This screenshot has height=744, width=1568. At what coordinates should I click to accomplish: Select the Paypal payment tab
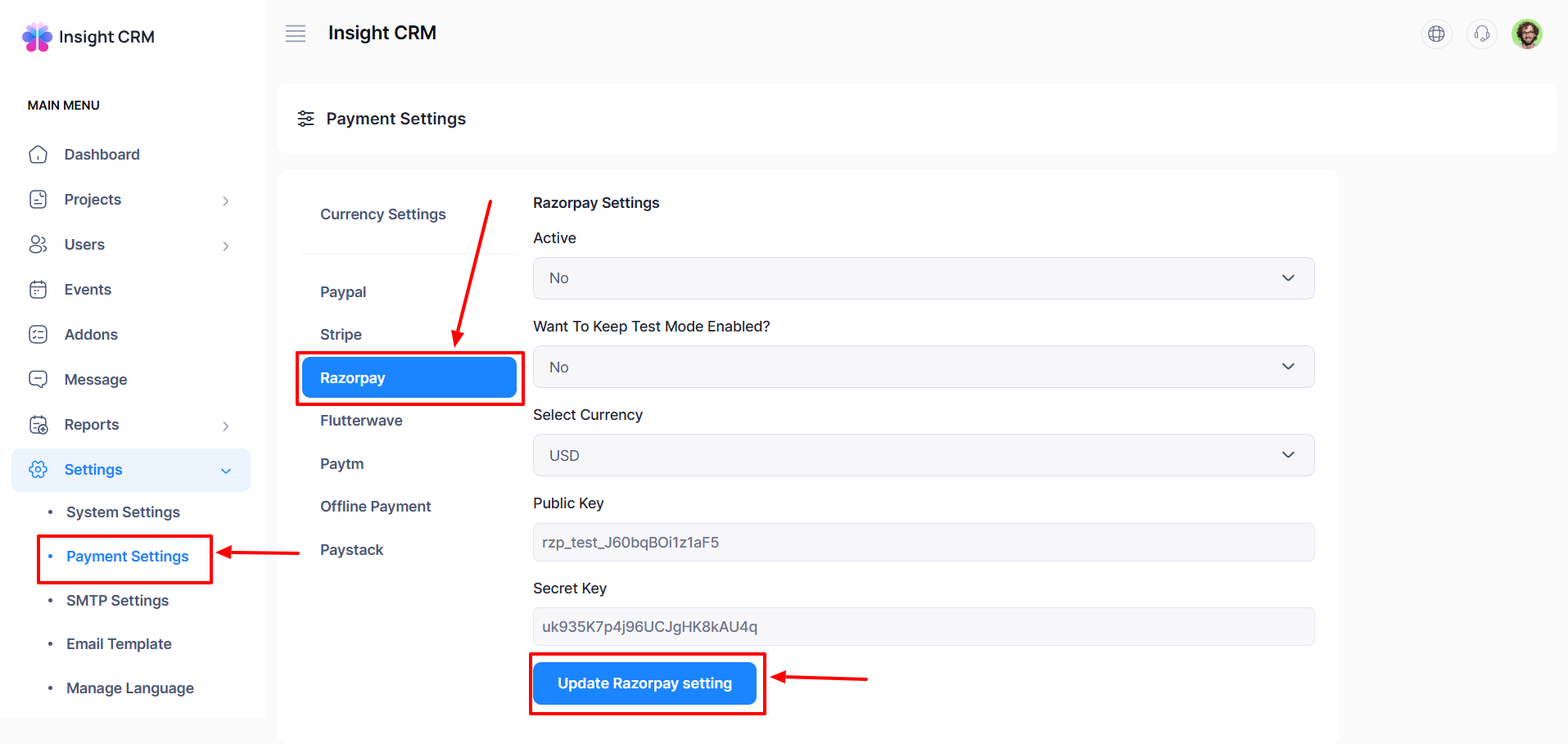click(x=343, y=292)
